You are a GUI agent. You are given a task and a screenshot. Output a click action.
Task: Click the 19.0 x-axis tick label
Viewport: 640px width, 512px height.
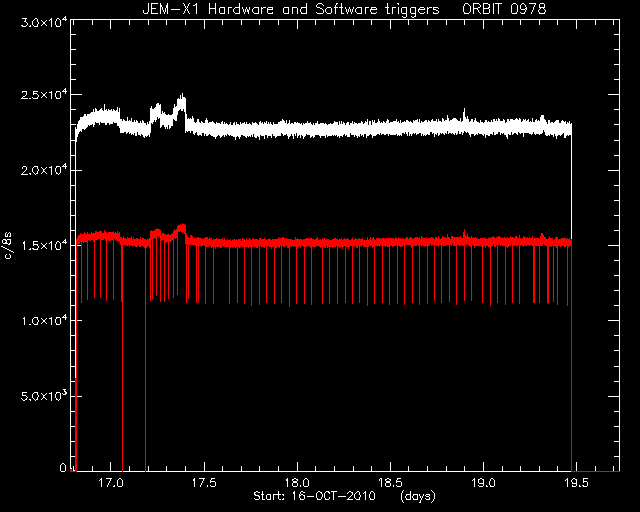(x=484, y=483)
